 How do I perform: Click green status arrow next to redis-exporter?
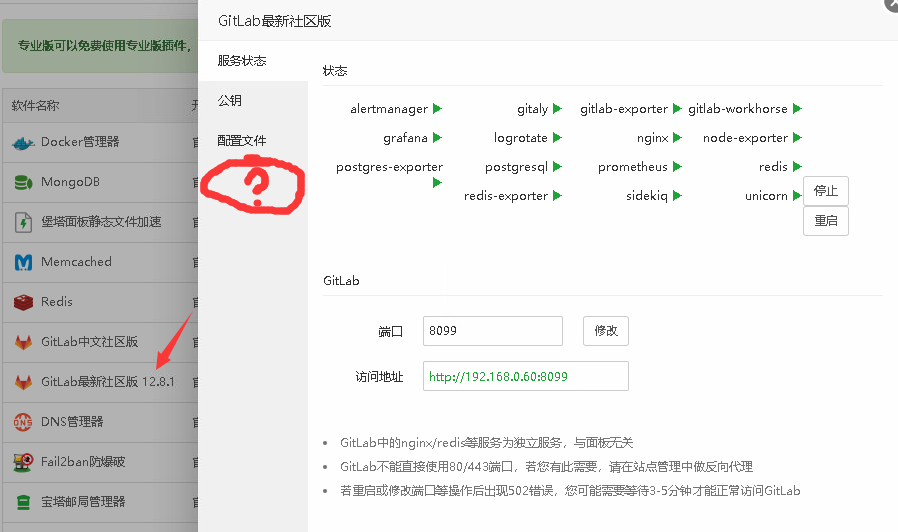coord(557,196)
